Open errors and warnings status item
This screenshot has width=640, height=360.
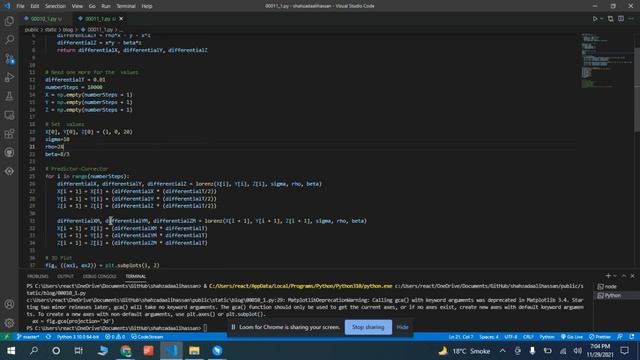pos(115,337)
